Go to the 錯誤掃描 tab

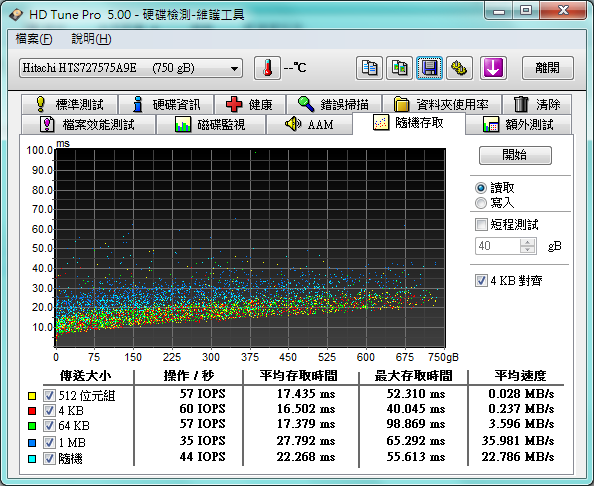click(x=334, y=104)
